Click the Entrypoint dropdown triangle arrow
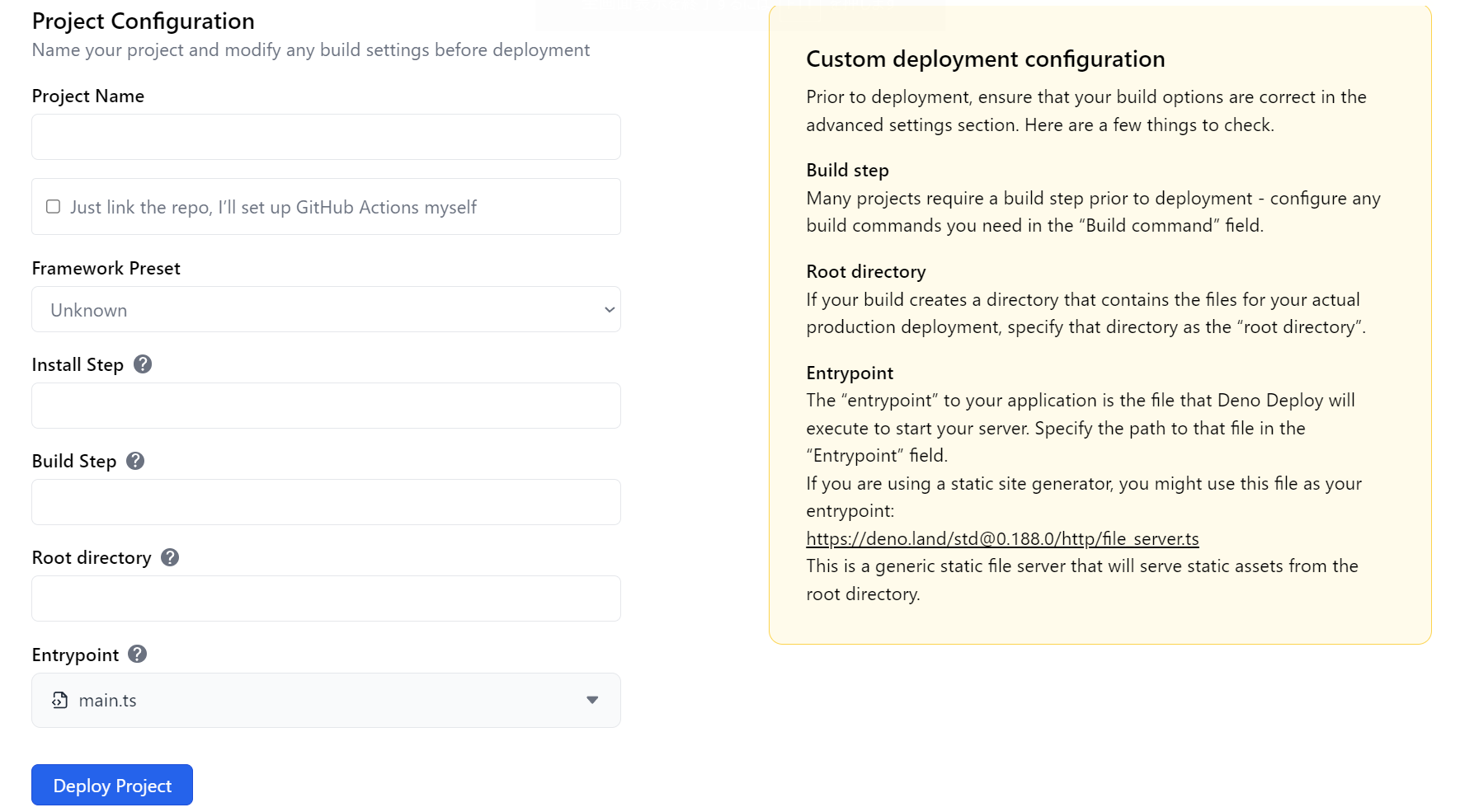The width and height of the screenshot is (1460, 812). (592, 700)
